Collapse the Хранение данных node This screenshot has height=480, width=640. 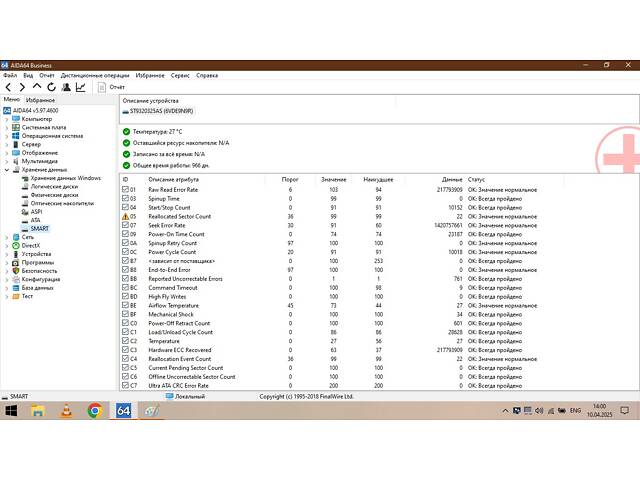point(7,170)
